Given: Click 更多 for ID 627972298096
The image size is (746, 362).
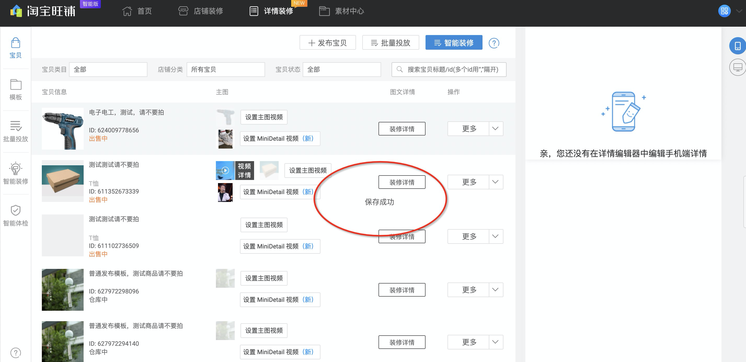Looking at the screenshot, I should pos(469,290).
